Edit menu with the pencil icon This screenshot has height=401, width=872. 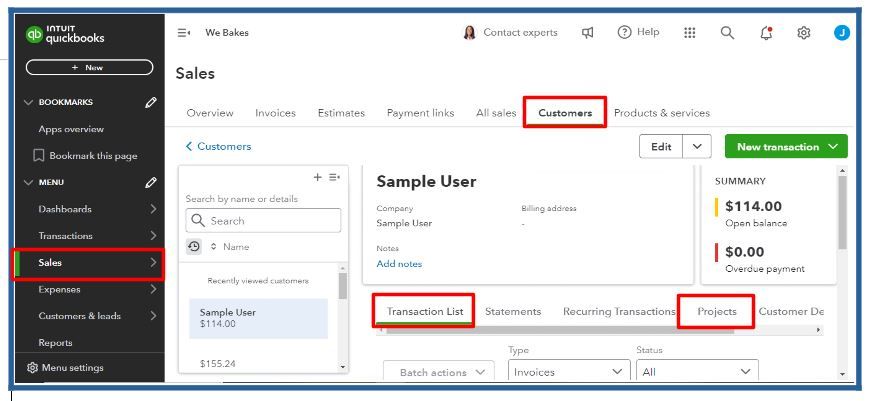point(151,182)
